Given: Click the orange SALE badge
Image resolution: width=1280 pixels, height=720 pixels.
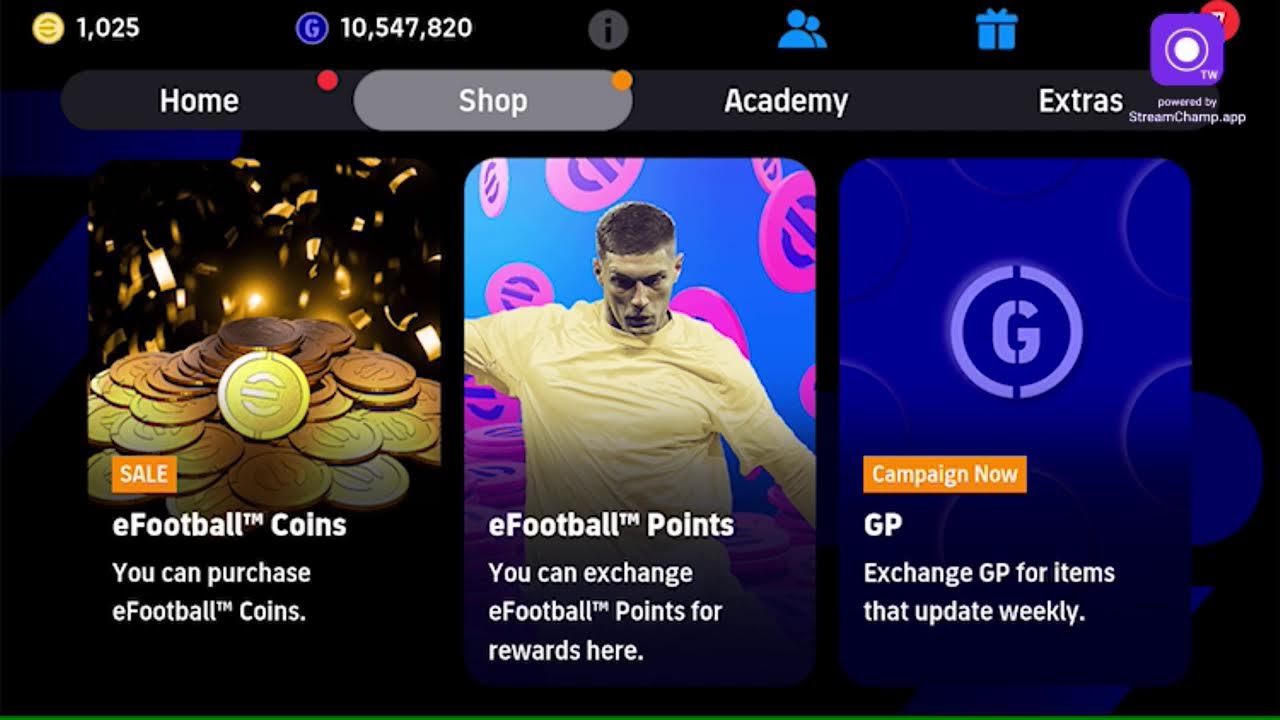Looking at the screenshot, I should pyautogui.click(x=144, y=474).
